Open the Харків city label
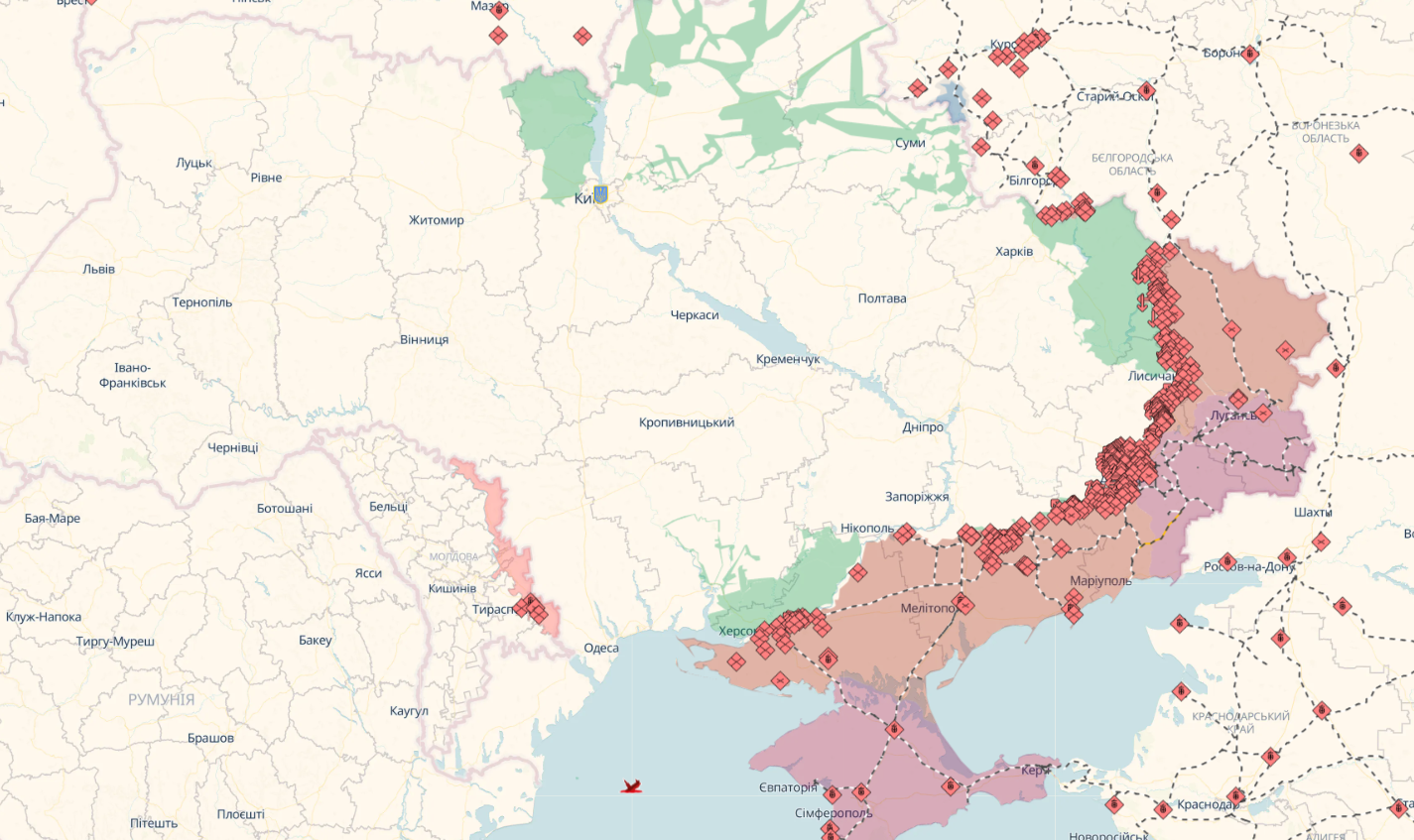1414x840 pixels. [x=1014, y=251]
